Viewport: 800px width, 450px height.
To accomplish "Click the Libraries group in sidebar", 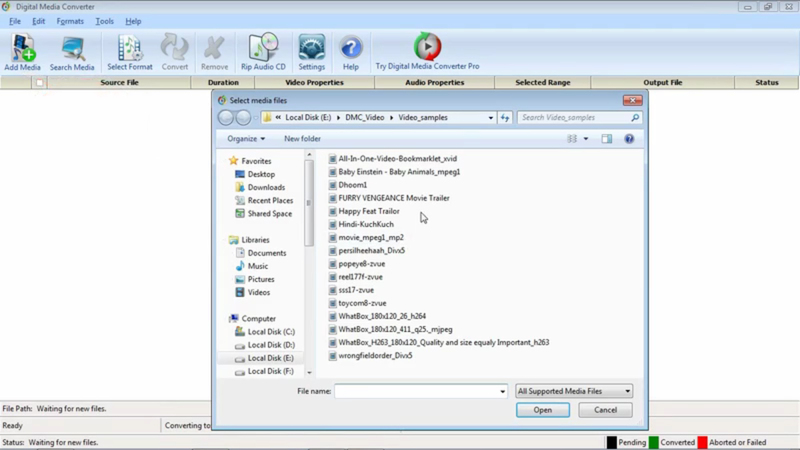I will pos(249,240).
